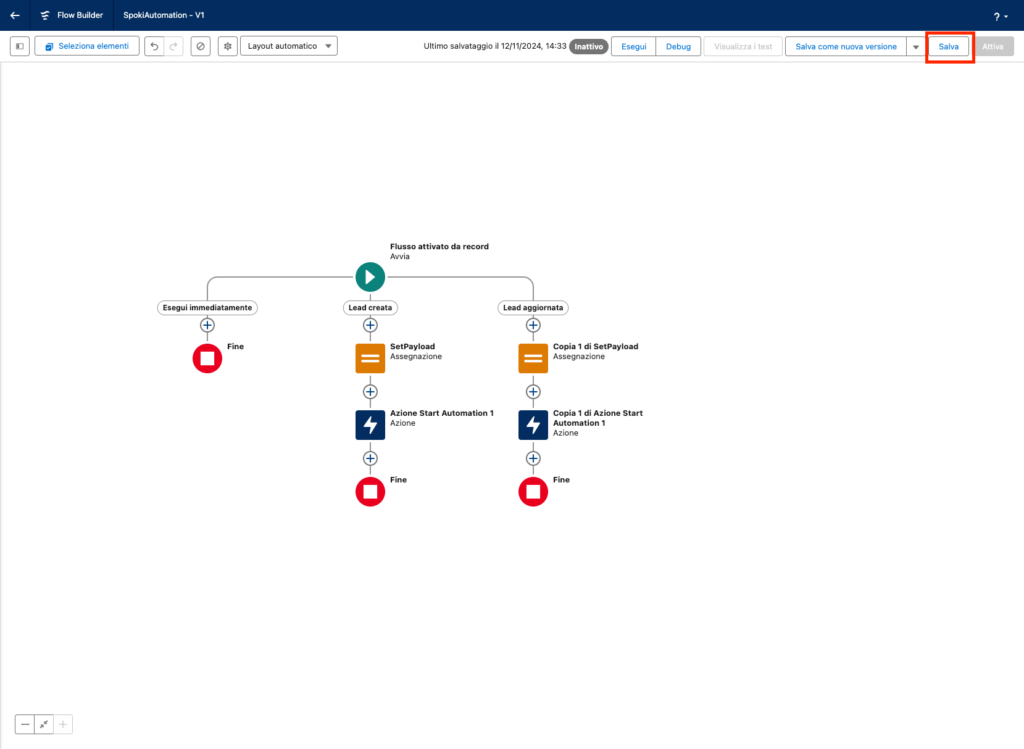Viewport: 1024px width, 749px height.
Task: Toggle the left toolbox panel
Action: 19,46
